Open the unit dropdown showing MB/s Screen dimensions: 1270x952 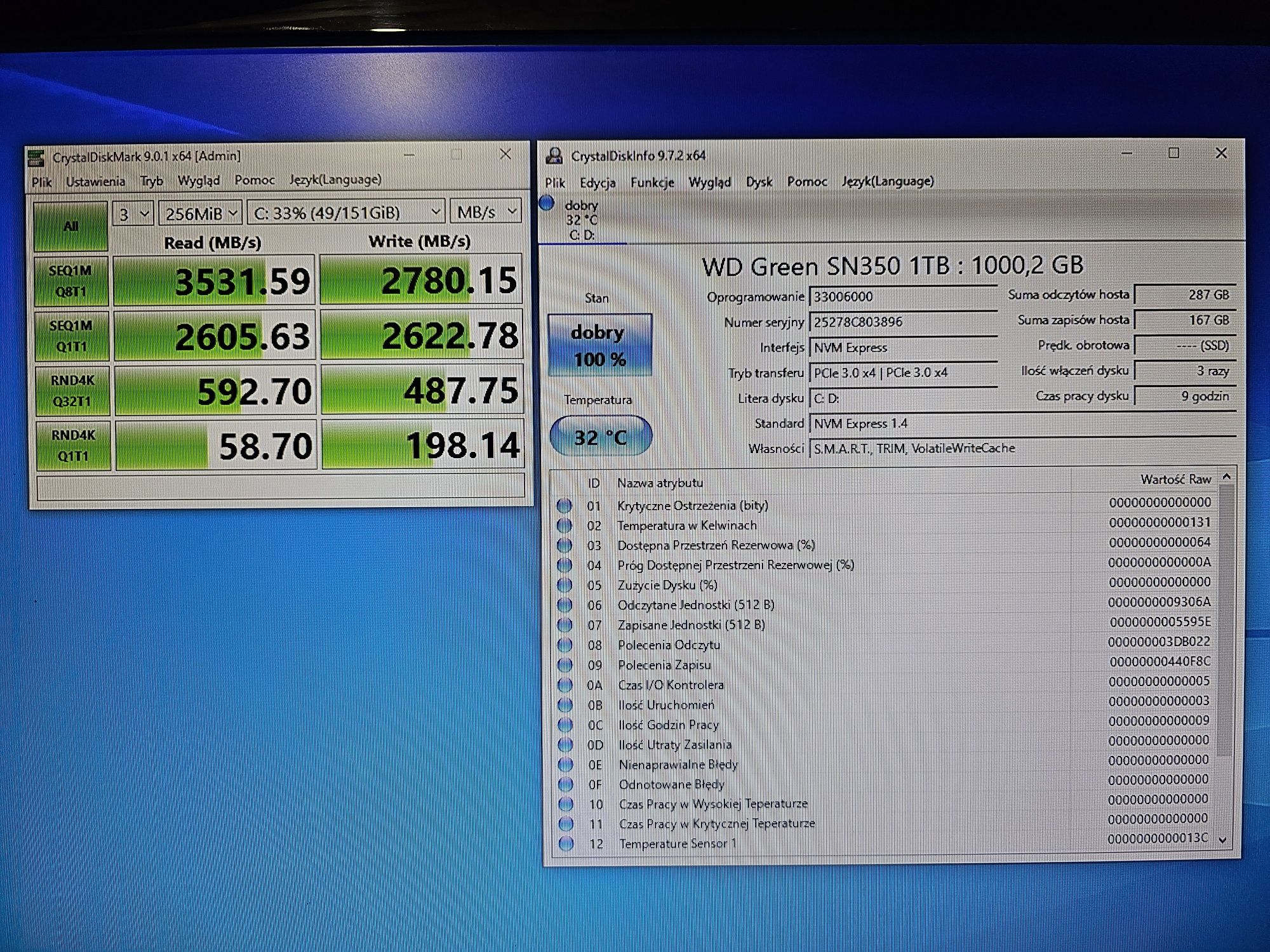point(486,211)
